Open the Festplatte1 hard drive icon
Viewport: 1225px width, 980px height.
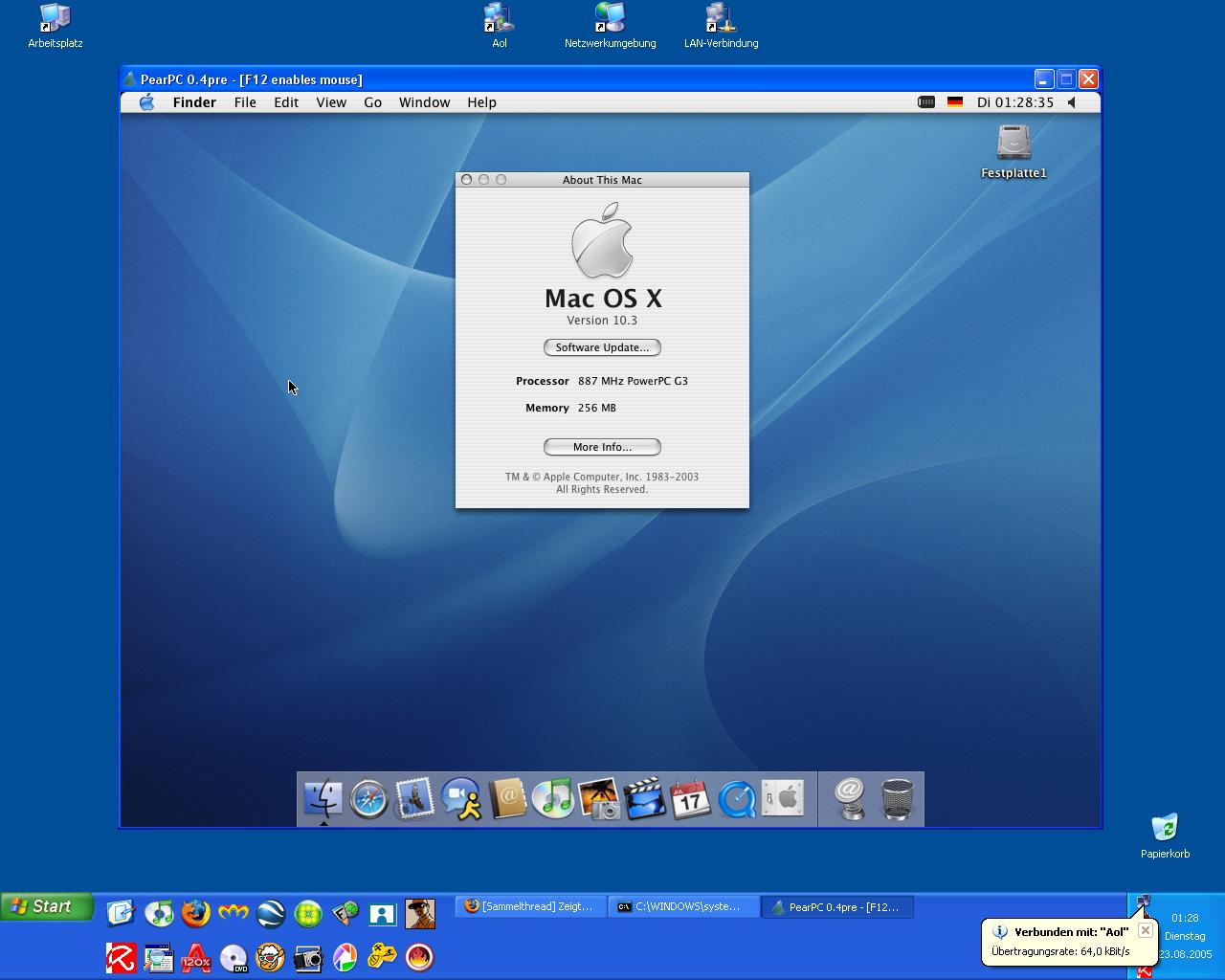1013,144
